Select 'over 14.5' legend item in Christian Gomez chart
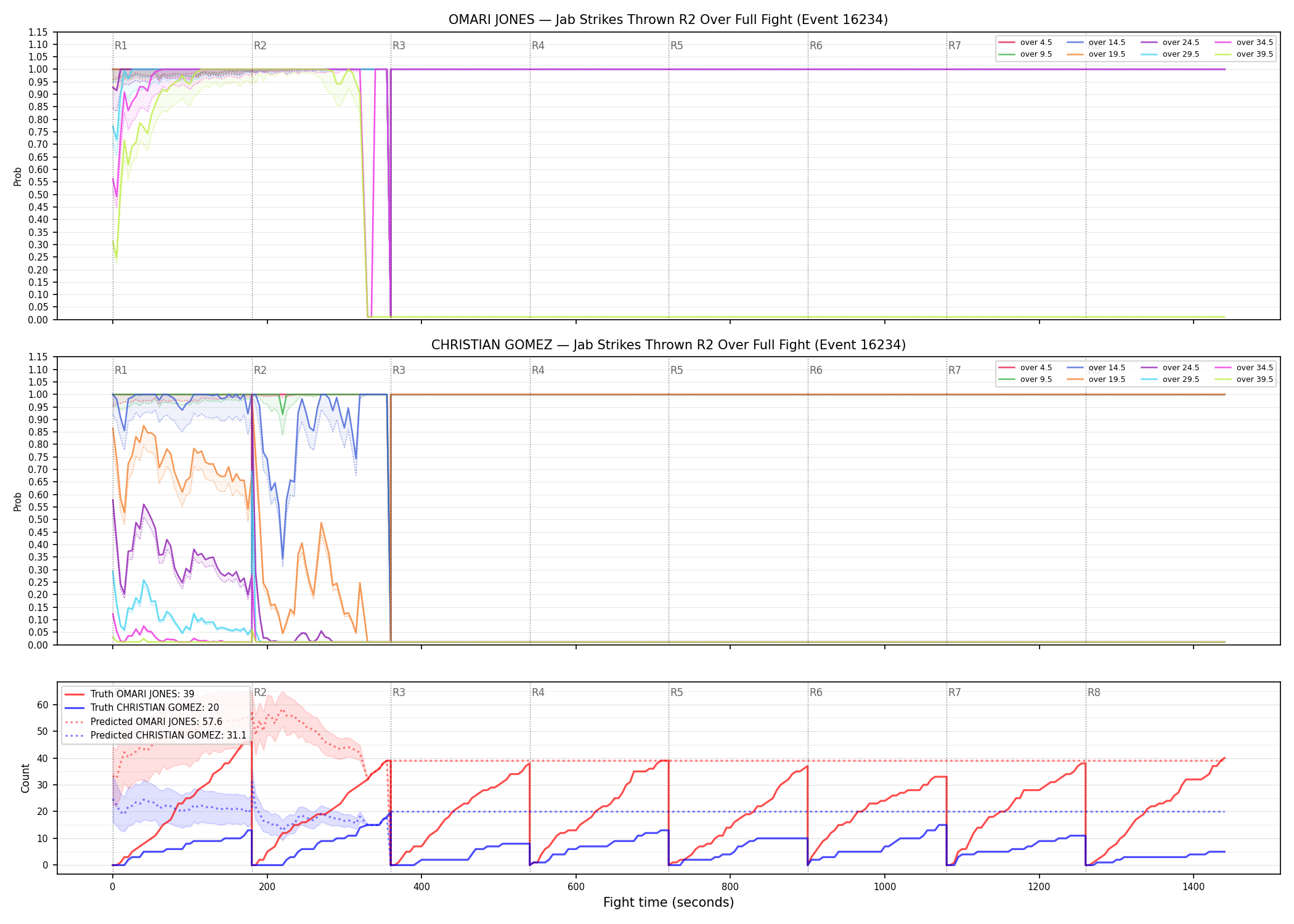This screenshot has height=924, width=1294. 1096,368
